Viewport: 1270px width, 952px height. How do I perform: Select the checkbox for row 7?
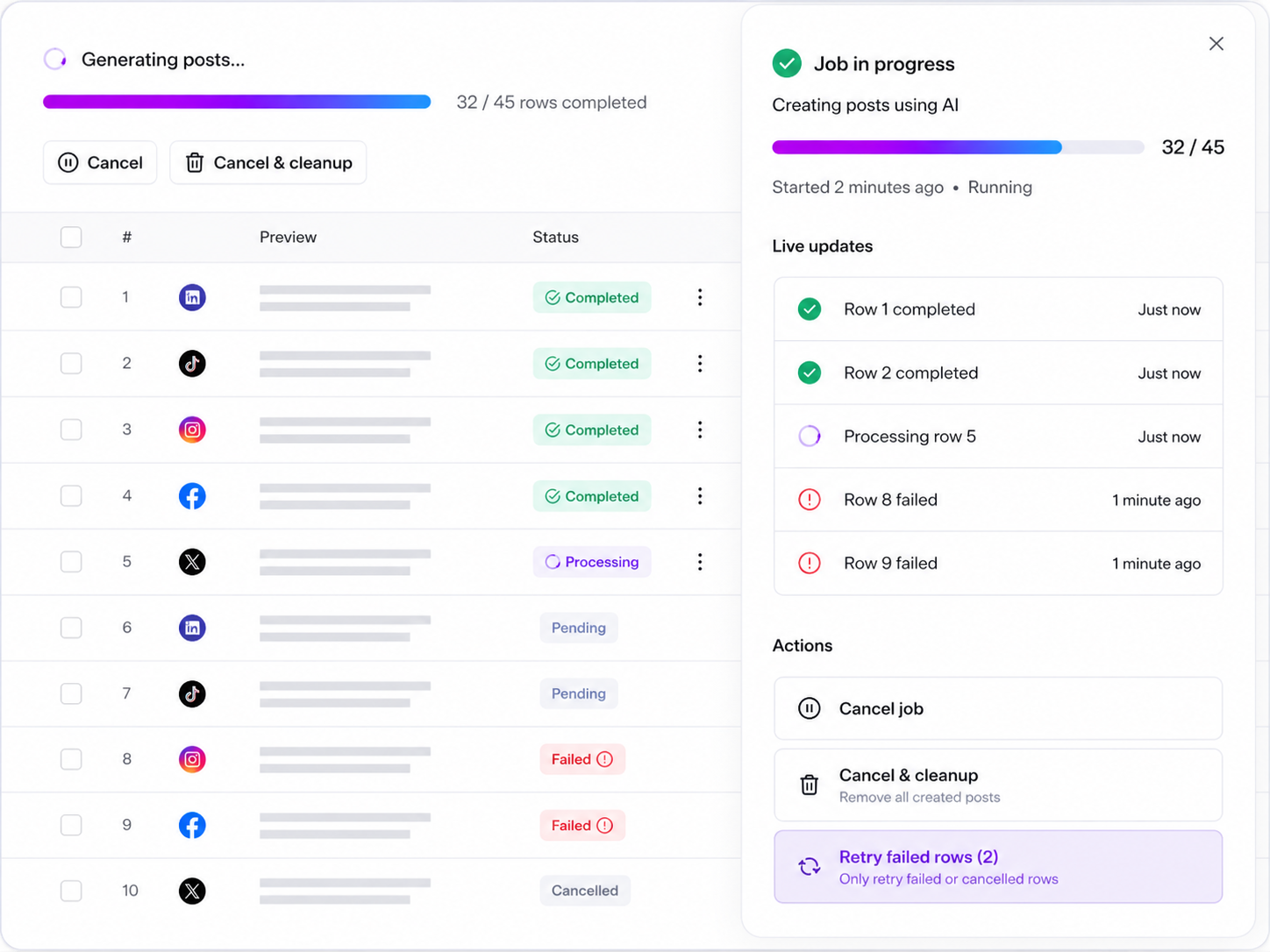71,693
